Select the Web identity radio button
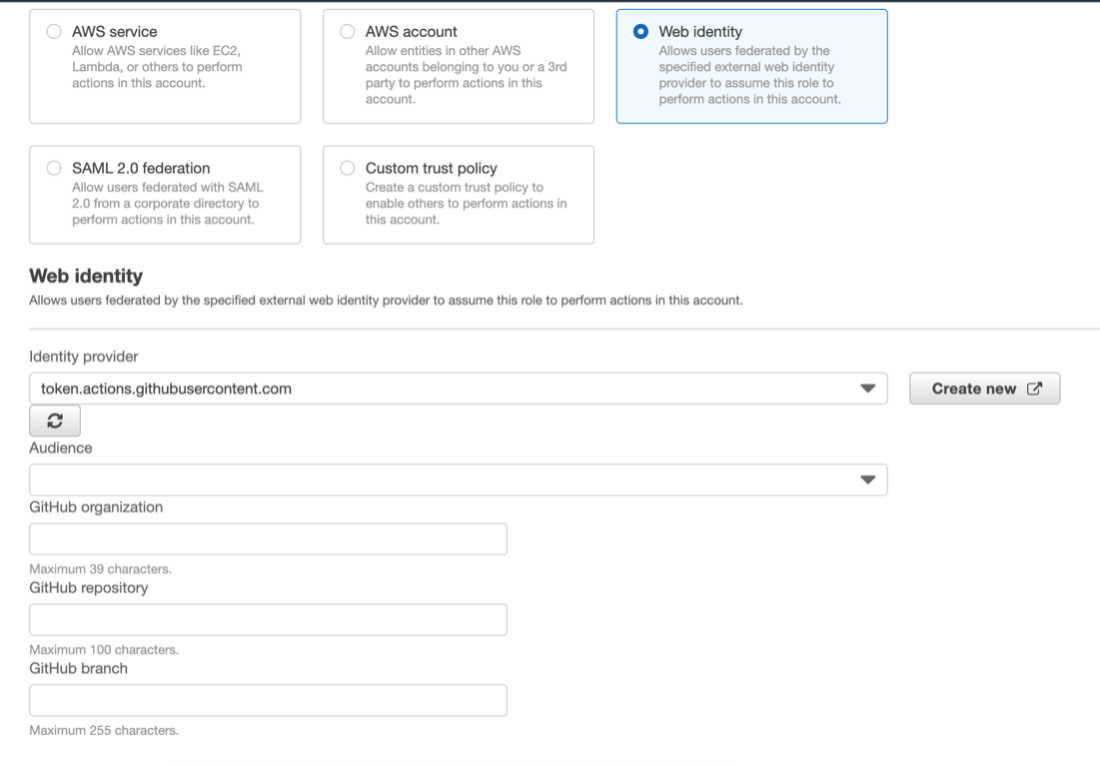Screen dimensions: 1100x766 click(x=640, y=32)
